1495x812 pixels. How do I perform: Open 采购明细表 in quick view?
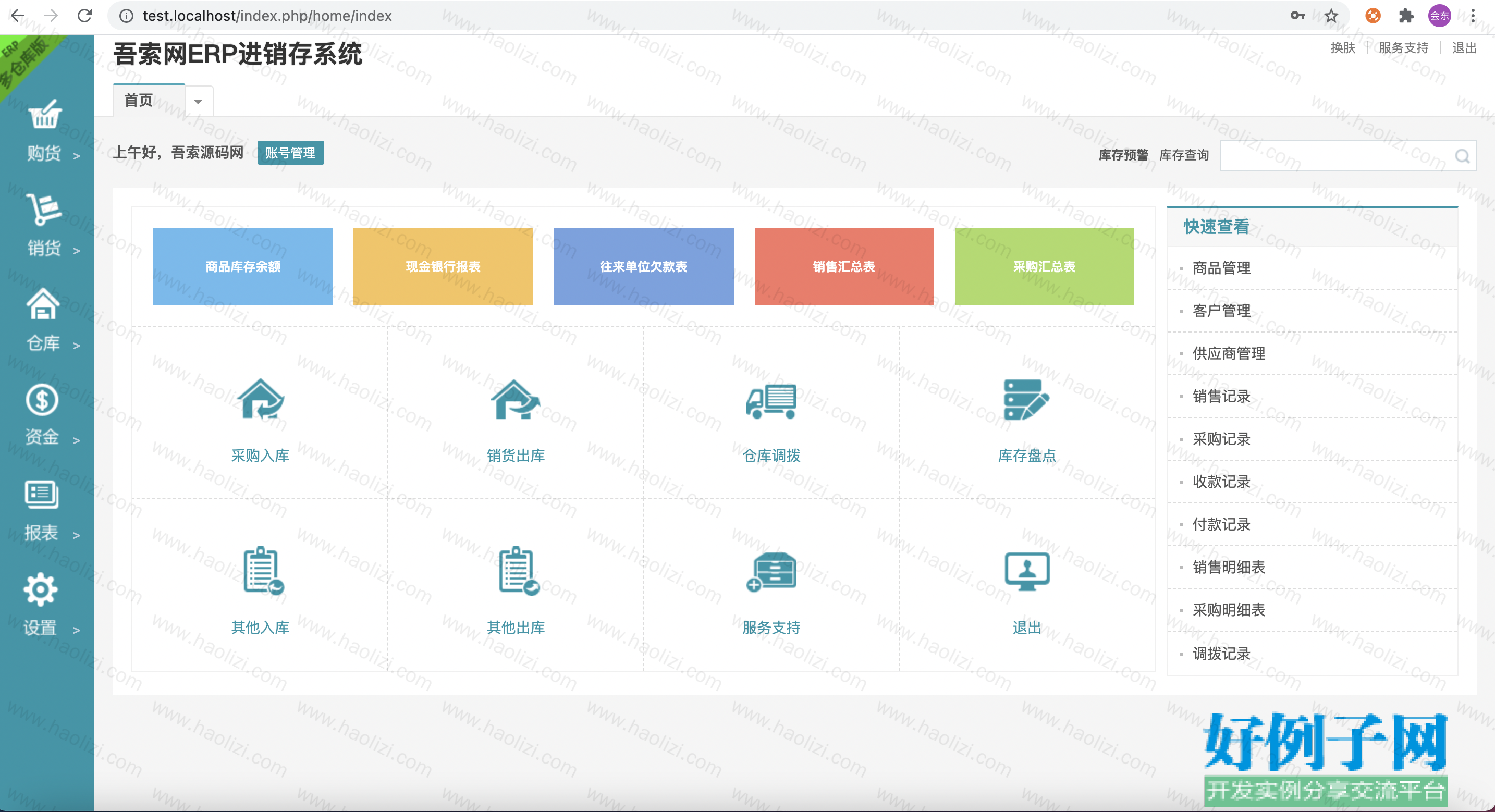(x=1229, y=610)
